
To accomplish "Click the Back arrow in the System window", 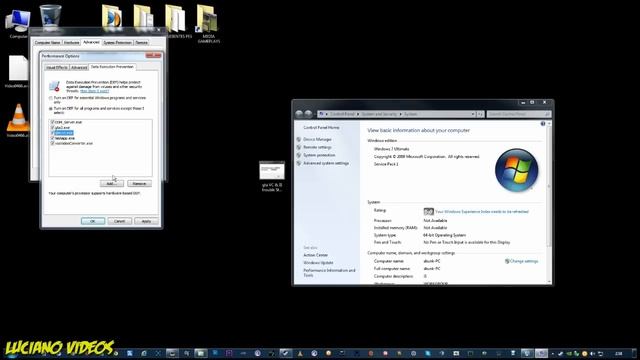I will click(x=299, y=114).
